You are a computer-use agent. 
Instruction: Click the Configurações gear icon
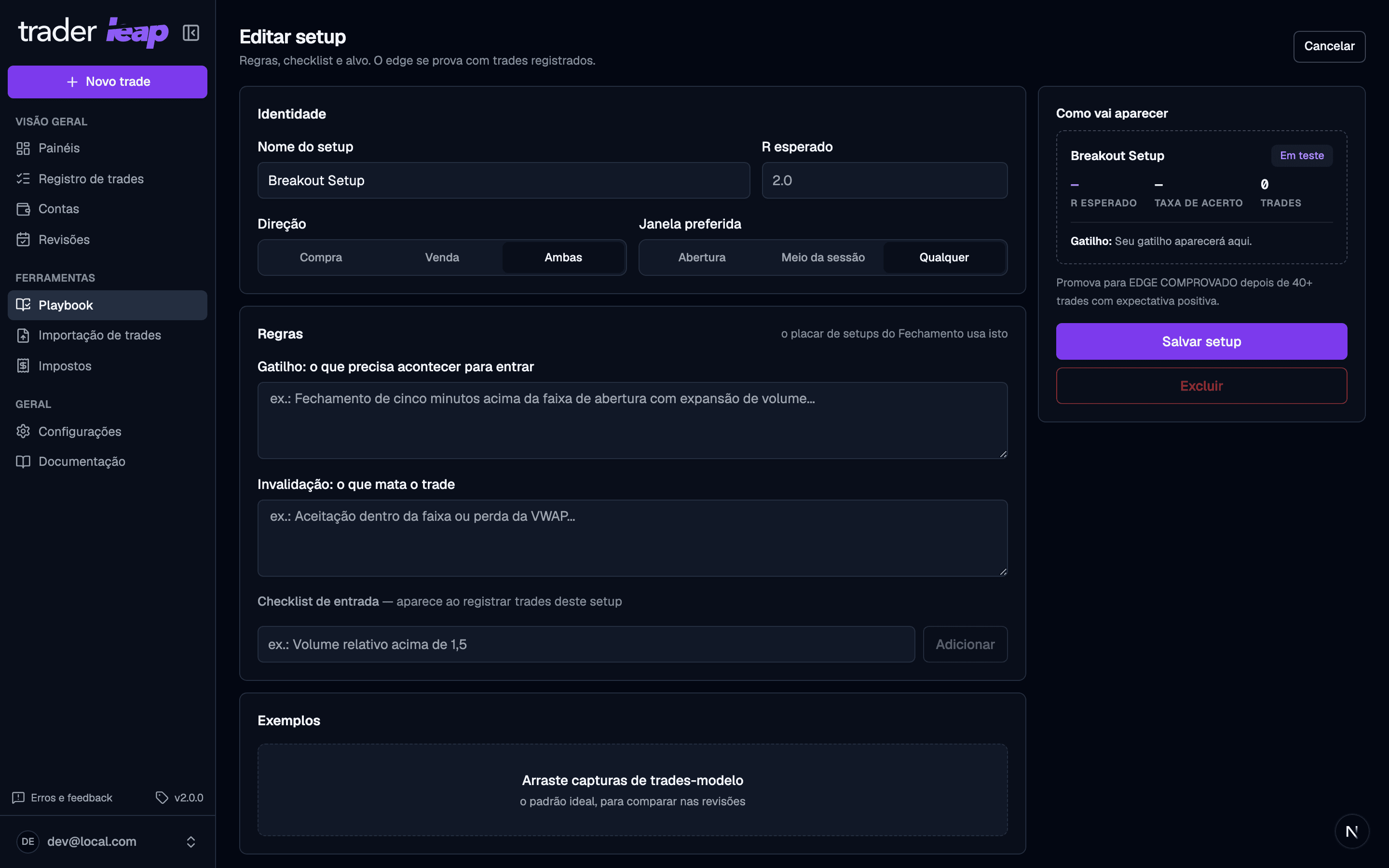(23, 431)
